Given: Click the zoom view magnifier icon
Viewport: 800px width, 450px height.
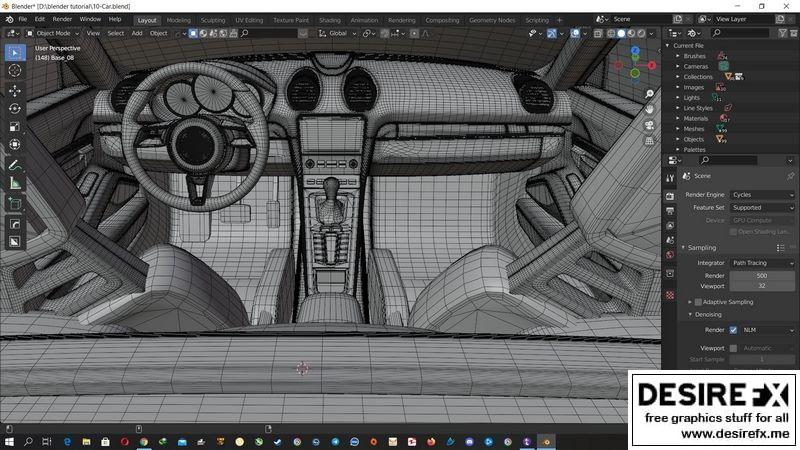Looking at the screenshot, I should coord(649,94).
